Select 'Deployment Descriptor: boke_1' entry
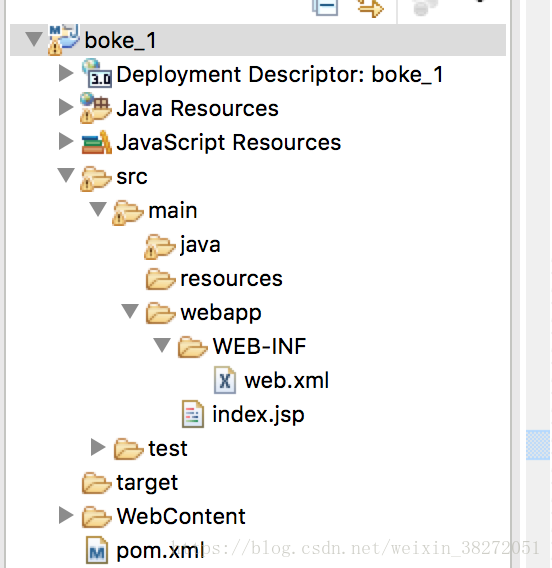 point(280,75)
